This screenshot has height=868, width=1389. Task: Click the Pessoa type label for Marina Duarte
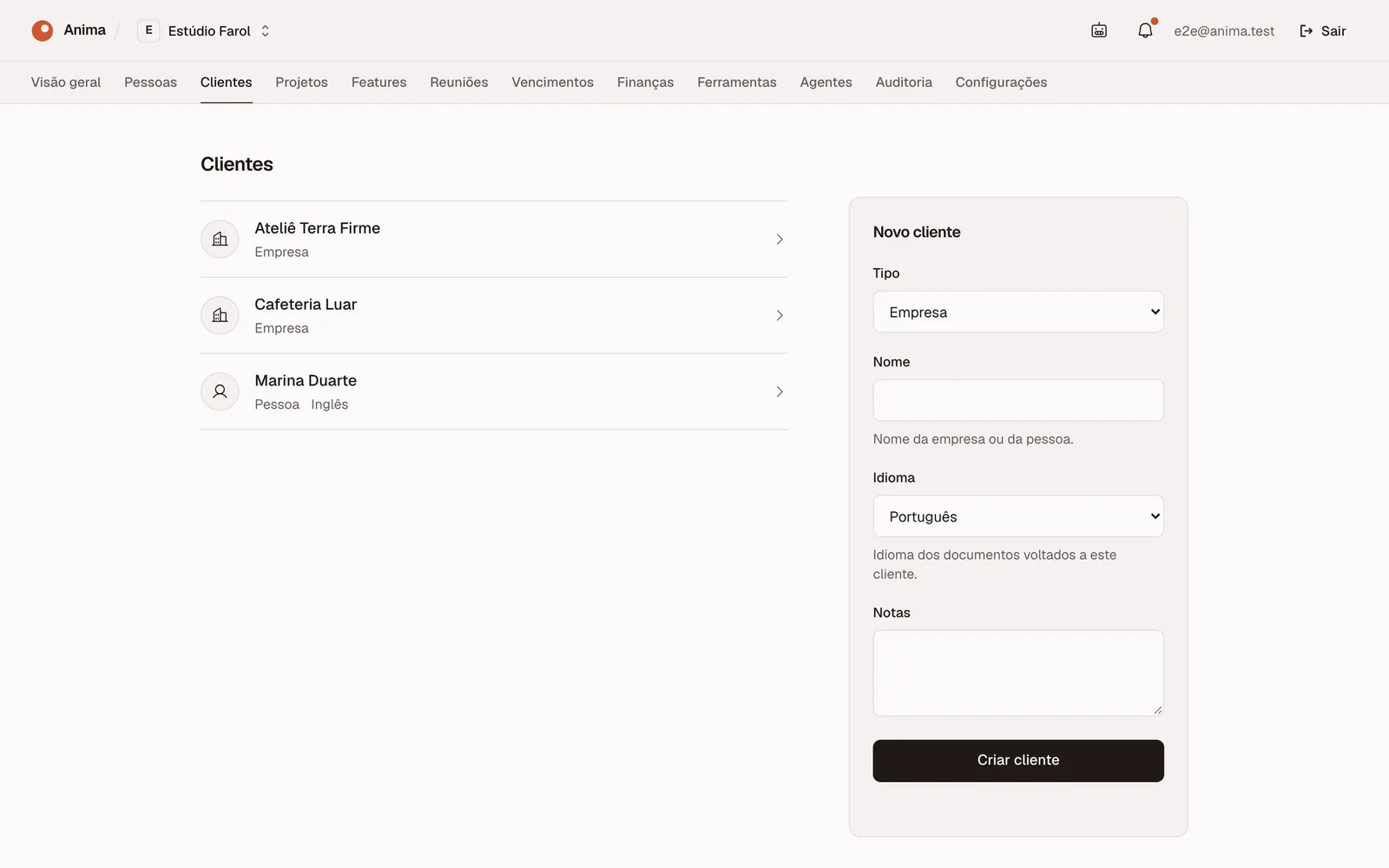(277, 404)
